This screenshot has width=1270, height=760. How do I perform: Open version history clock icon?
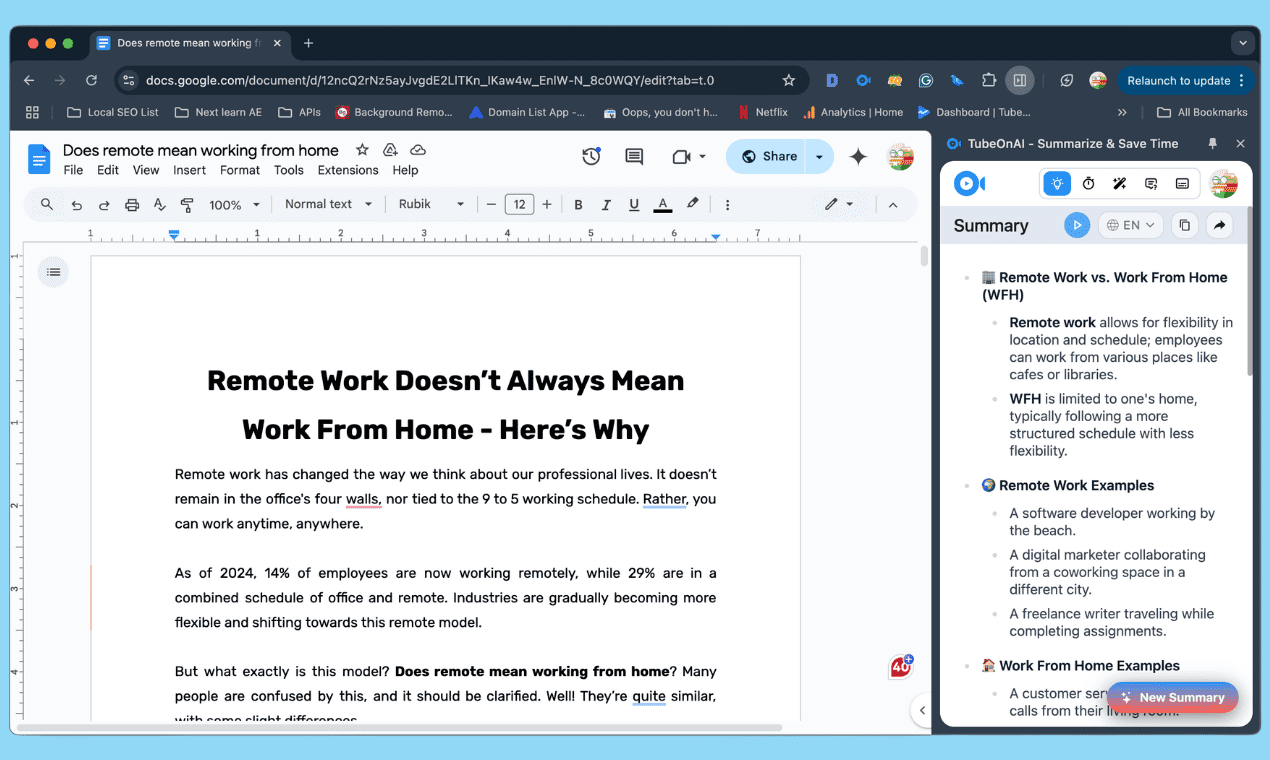point(591,156)
